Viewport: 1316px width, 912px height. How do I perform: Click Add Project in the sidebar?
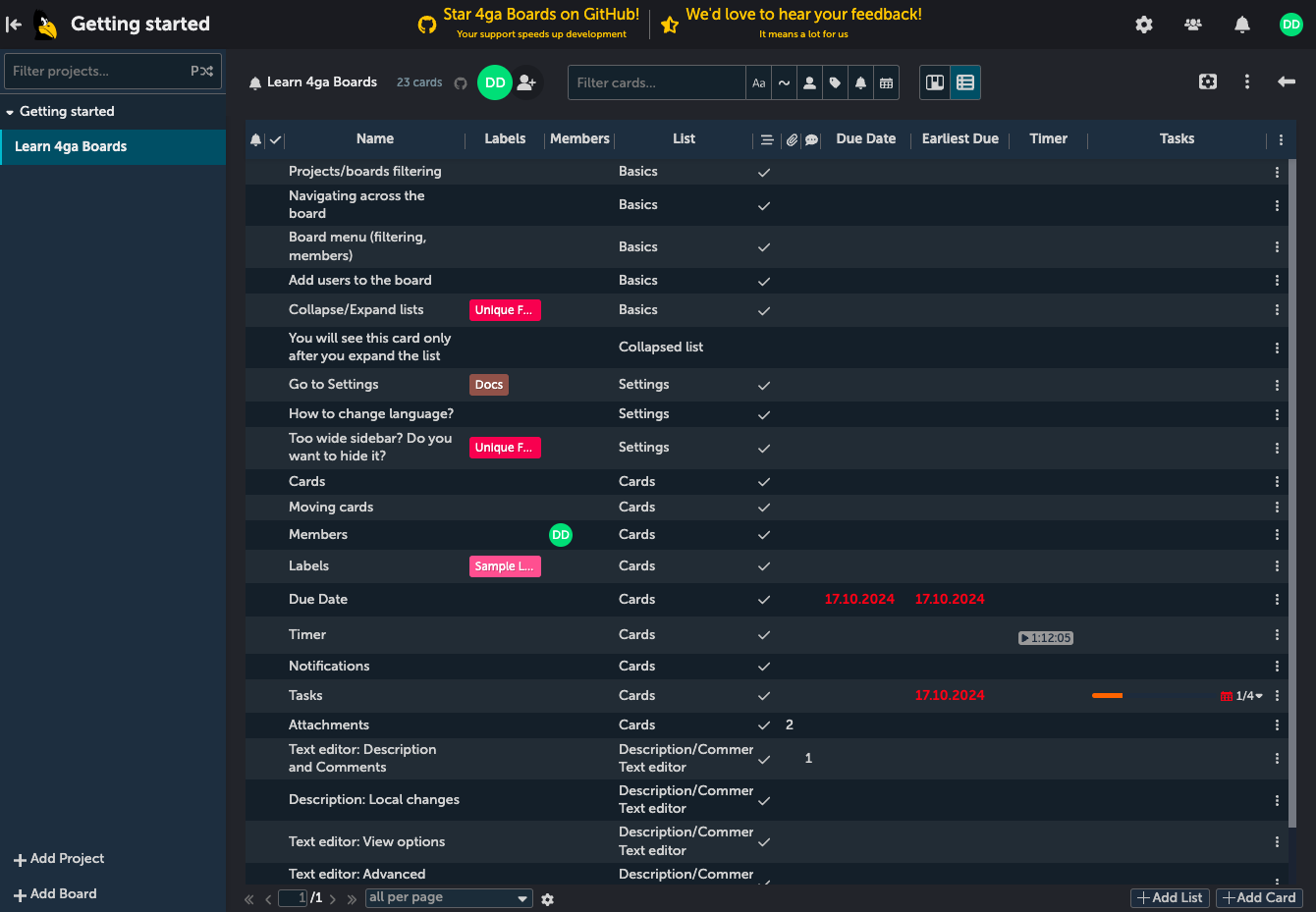click(59, 859)
